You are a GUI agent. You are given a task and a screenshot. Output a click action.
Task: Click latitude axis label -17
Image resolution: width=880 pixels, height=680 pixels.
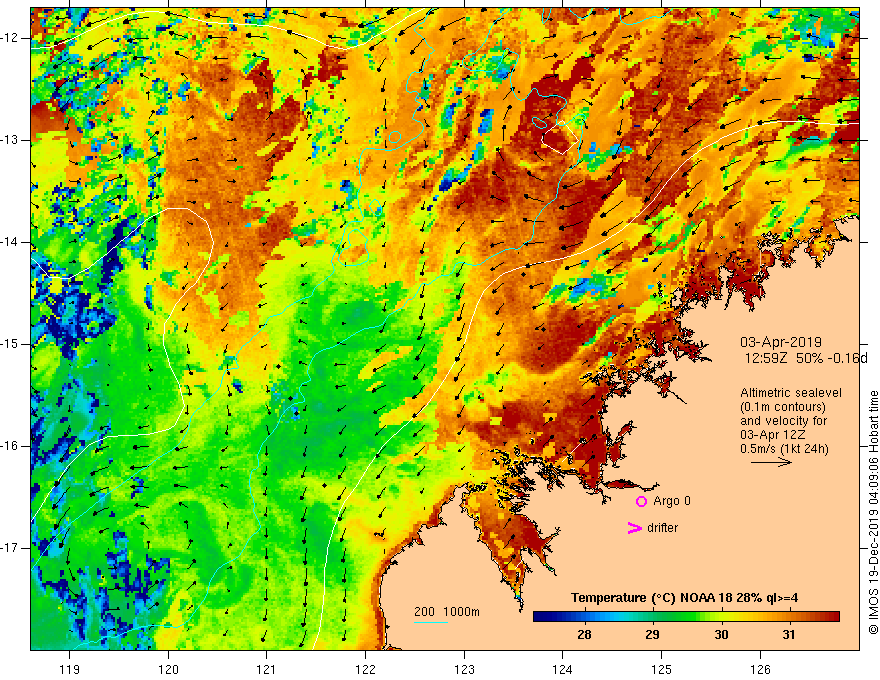point(11,548)
